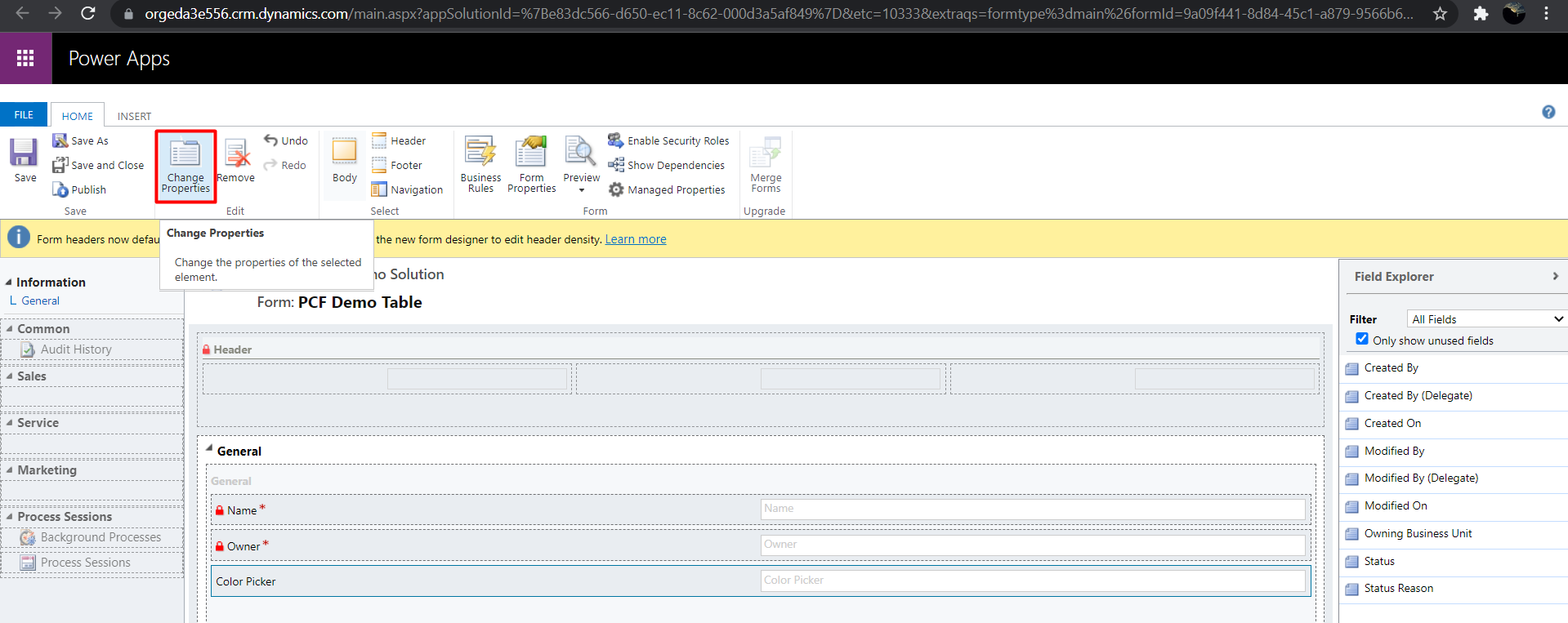
Task: Select the Body section of the form
Action: (344, 161)
